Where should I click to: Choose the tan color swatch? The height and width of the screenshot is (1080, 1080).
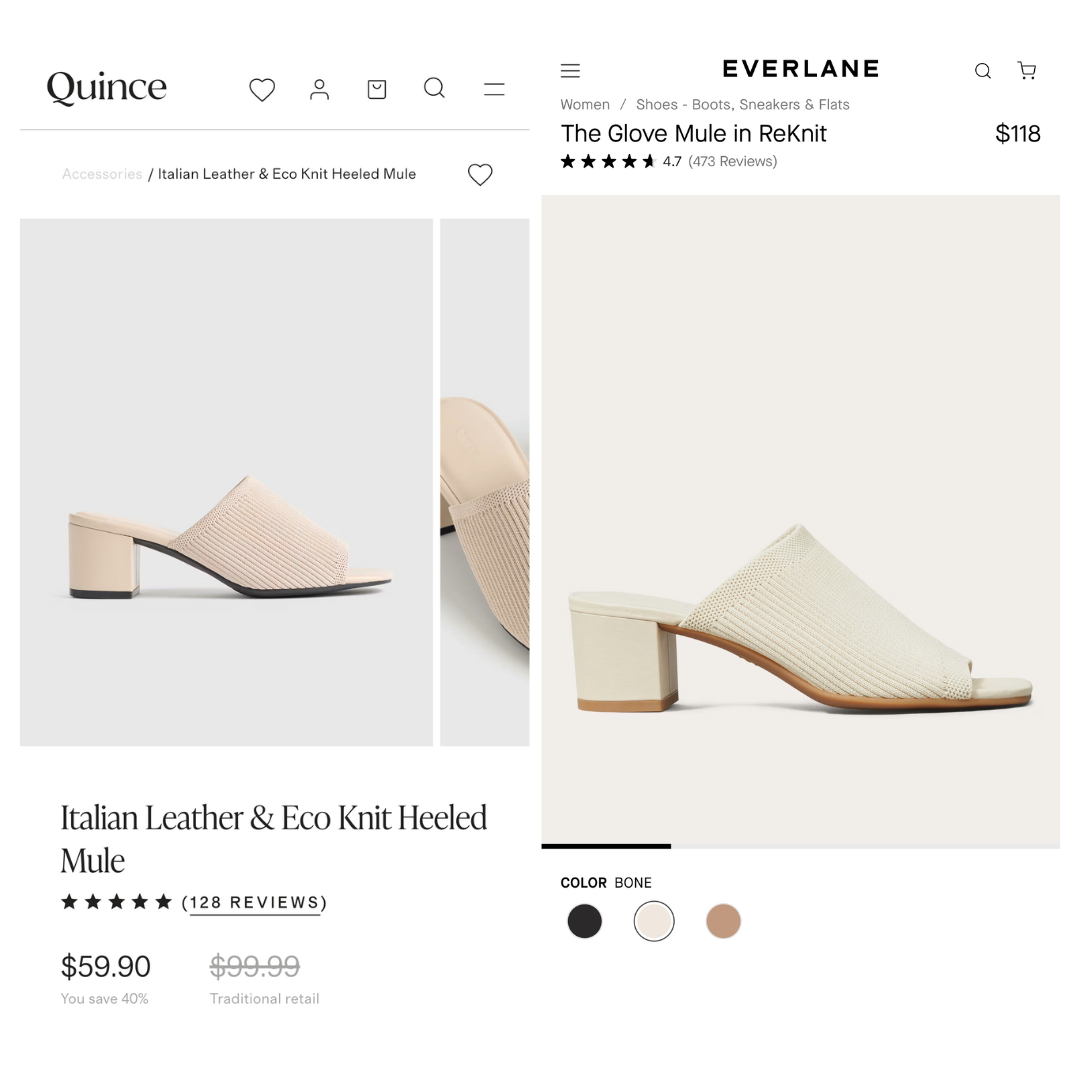723,921
